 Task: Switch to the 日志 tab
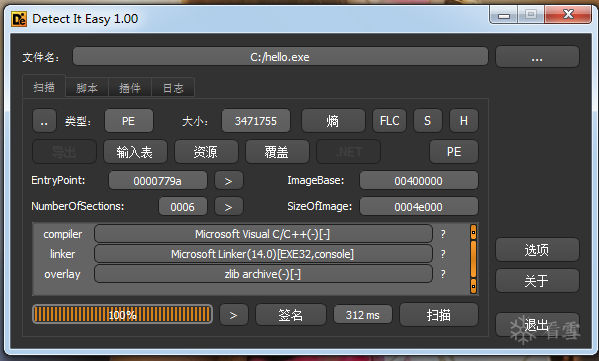(x=173, y=88)
